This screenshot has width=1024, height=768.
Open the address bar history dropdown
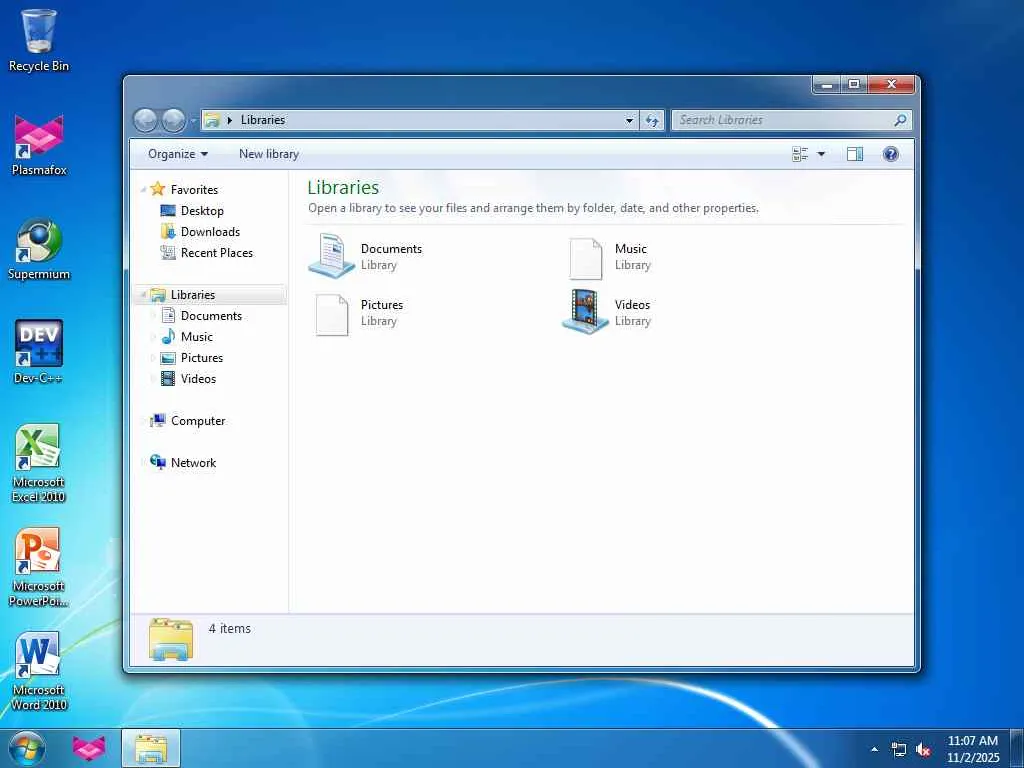[630, 120]
